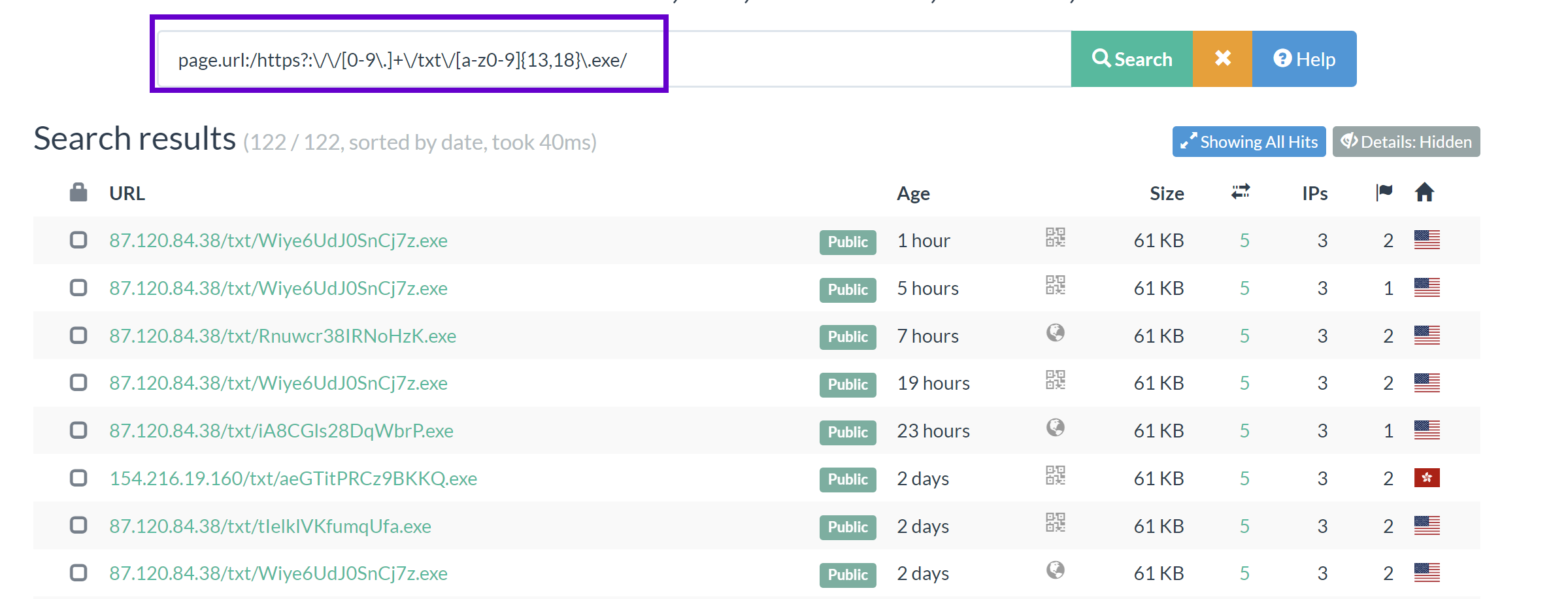Click the Public badge in the 154.216.19.160 row
The image size is (1568, 599).
click(848, 479)
